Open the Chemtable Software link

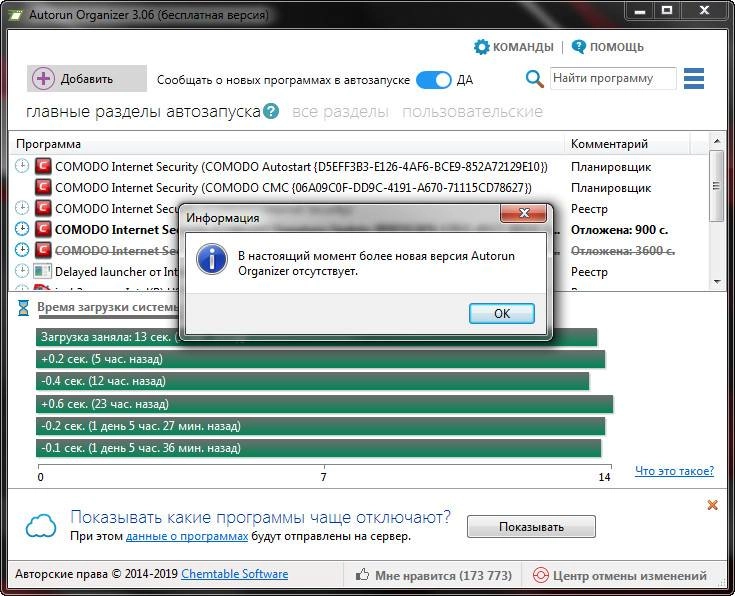tap(234, 574)
